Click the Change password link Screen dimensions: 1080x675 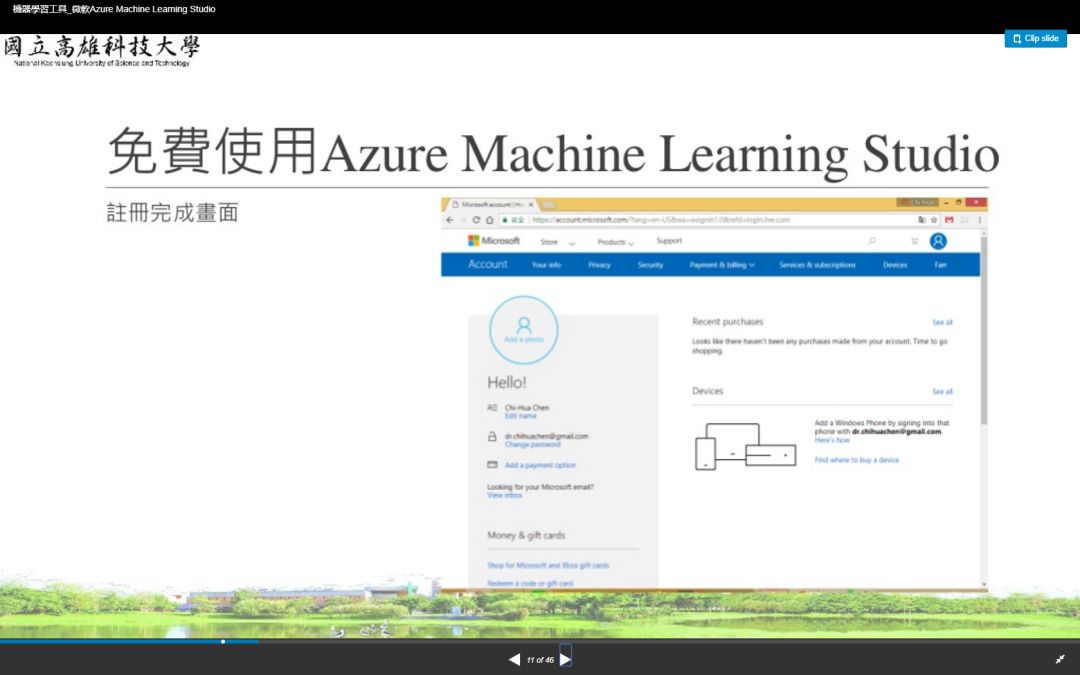click(532, 445)
